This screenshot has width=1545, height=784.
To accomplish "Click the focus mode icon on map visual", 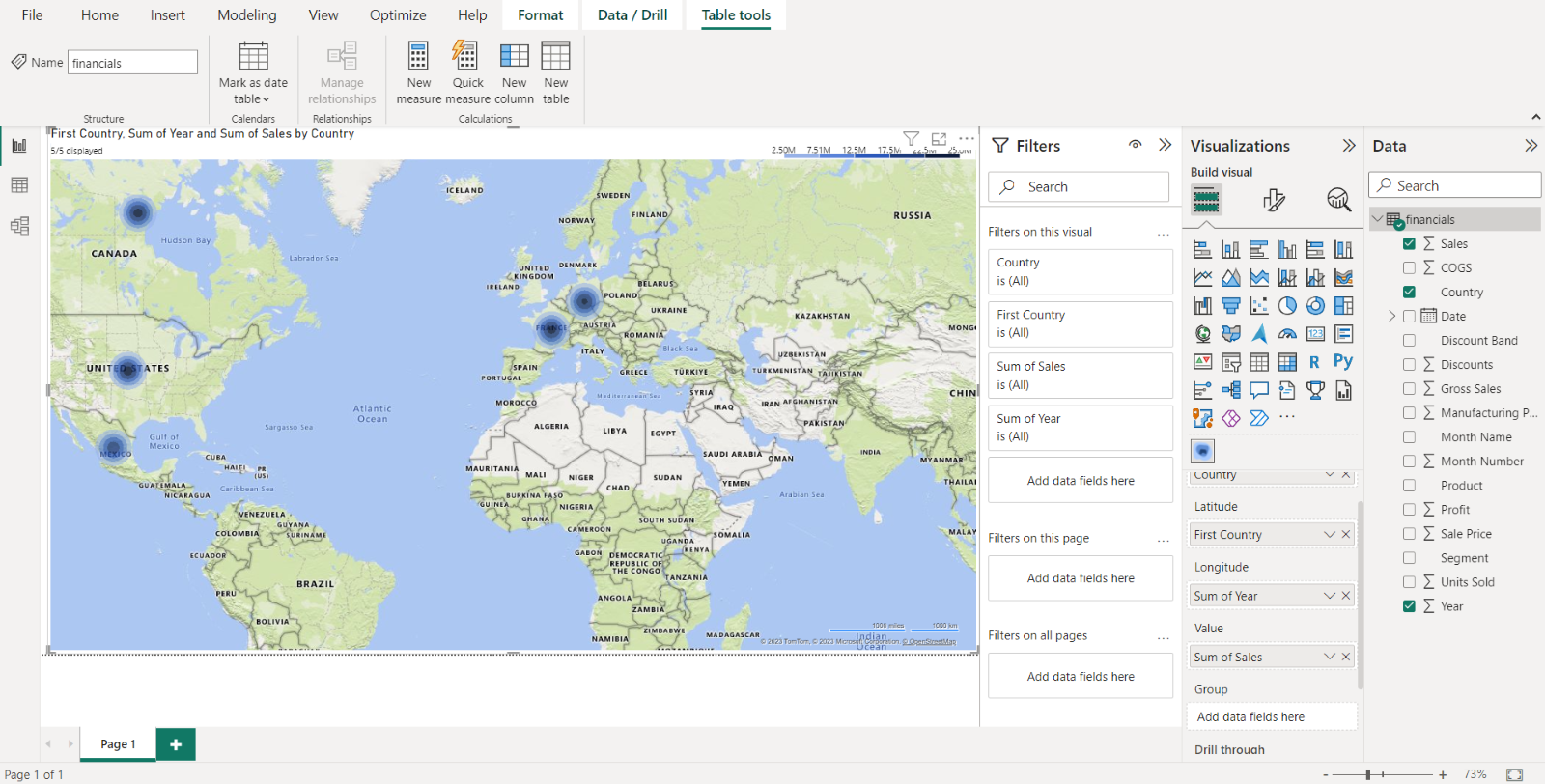I will tap(939, 139).
